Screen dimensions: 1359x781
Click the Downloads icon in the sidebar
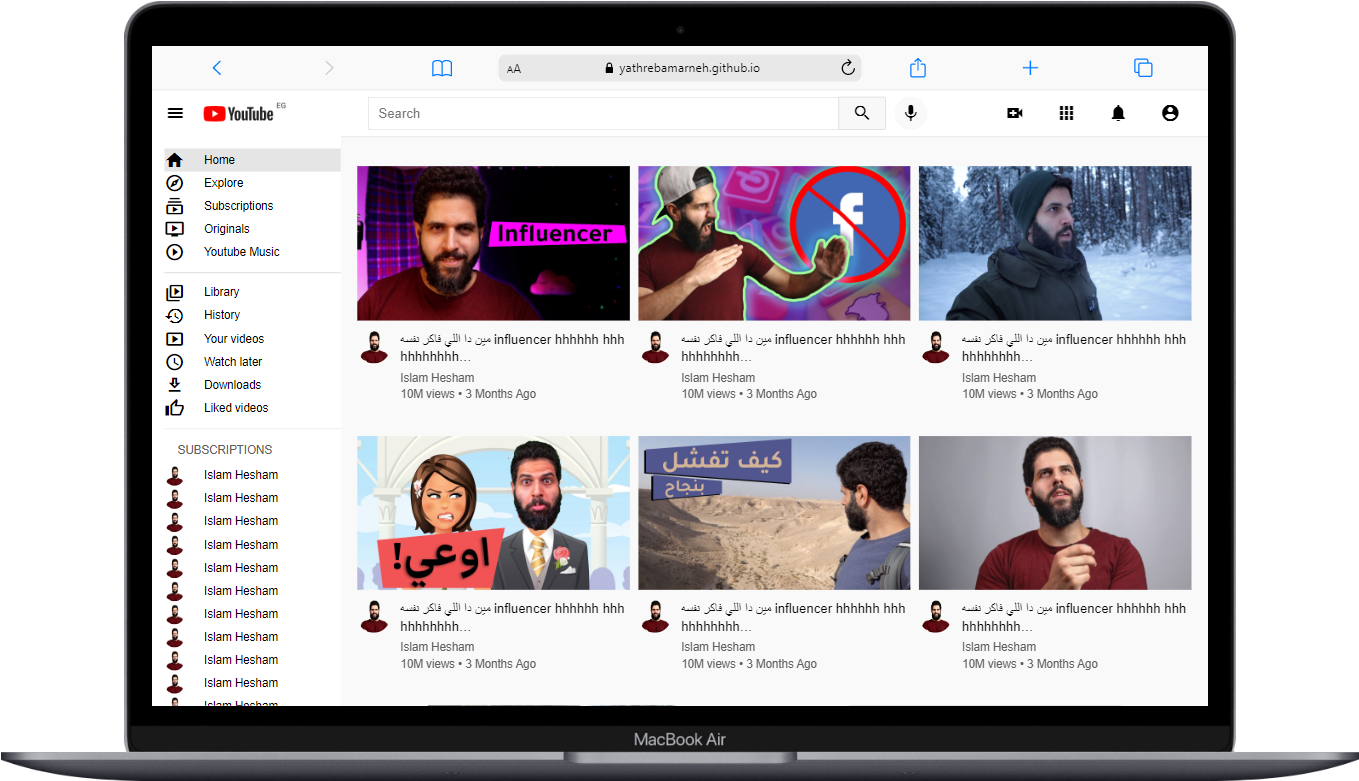(176, 384)
